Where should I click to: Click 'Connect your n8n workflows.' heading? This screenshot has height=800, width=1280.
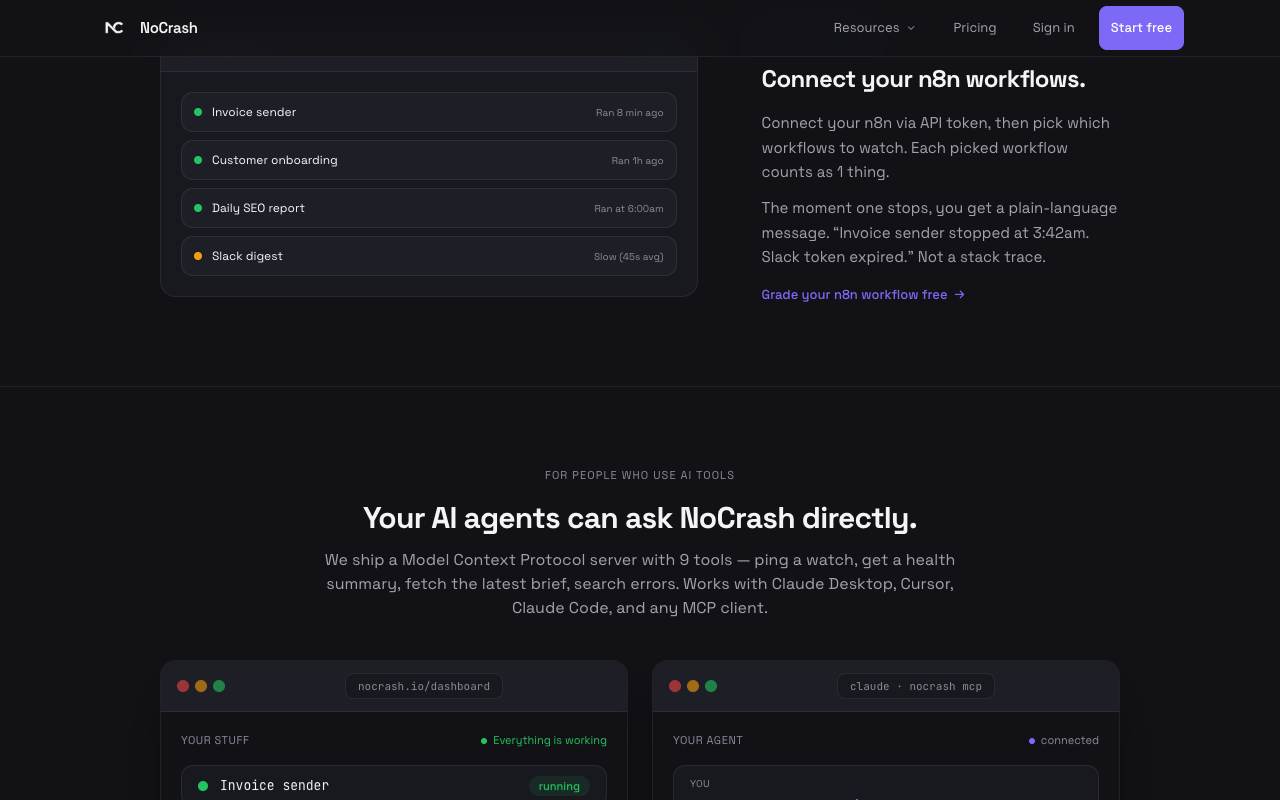pyautogui.click(x=923, y=79)
